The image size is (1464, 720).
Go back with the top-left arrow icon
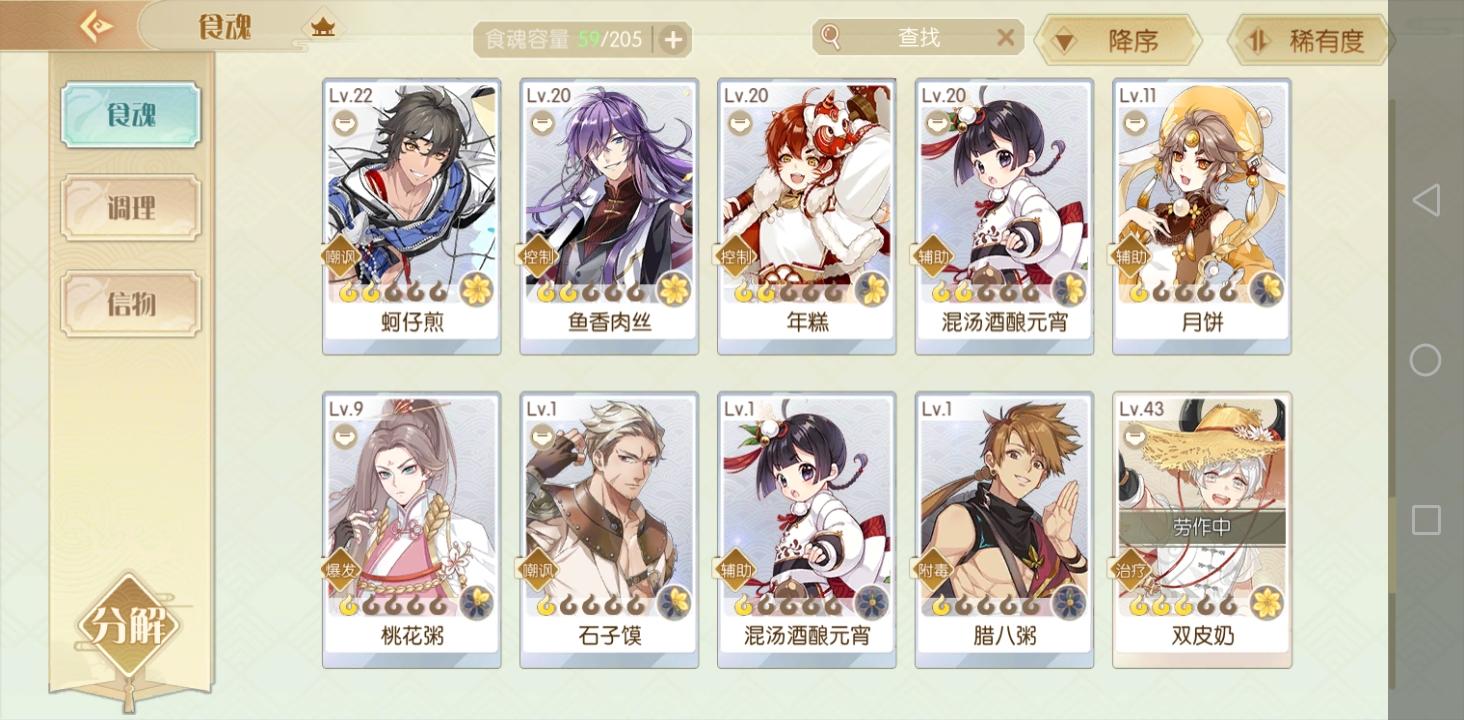pos(96,26)
